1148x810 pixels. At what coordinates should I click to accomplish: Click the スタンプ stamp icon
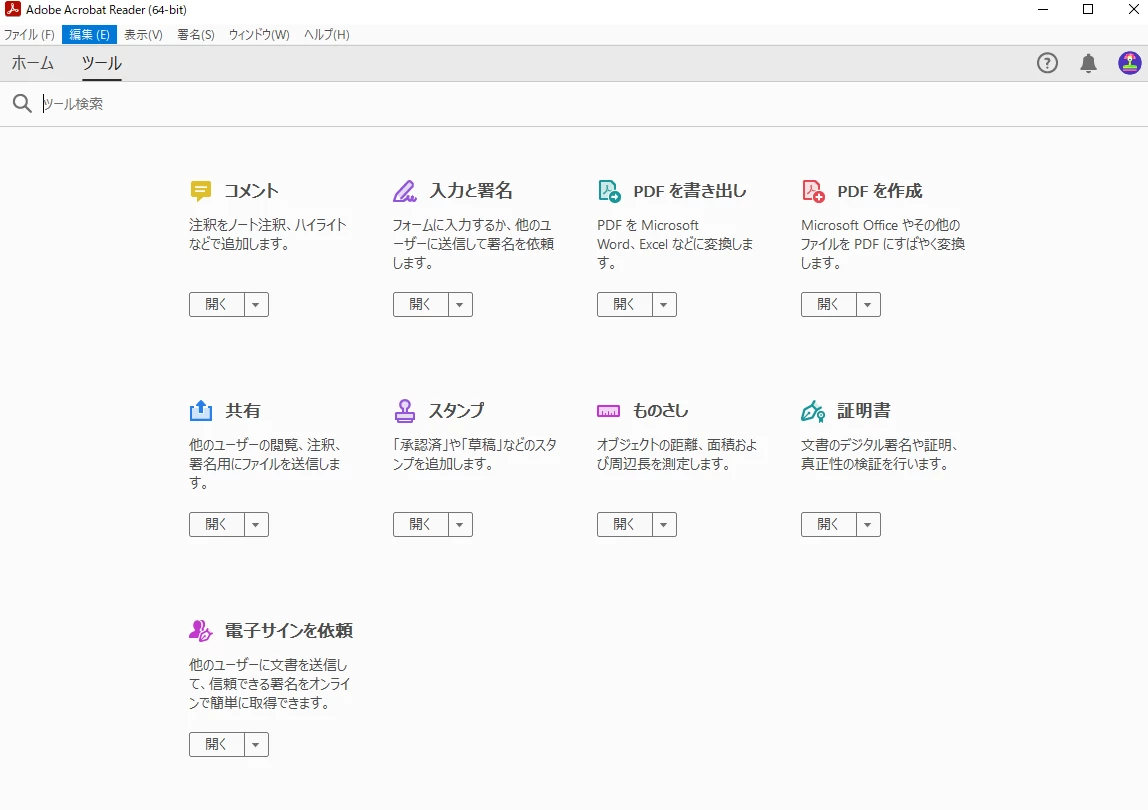point(405,411)
